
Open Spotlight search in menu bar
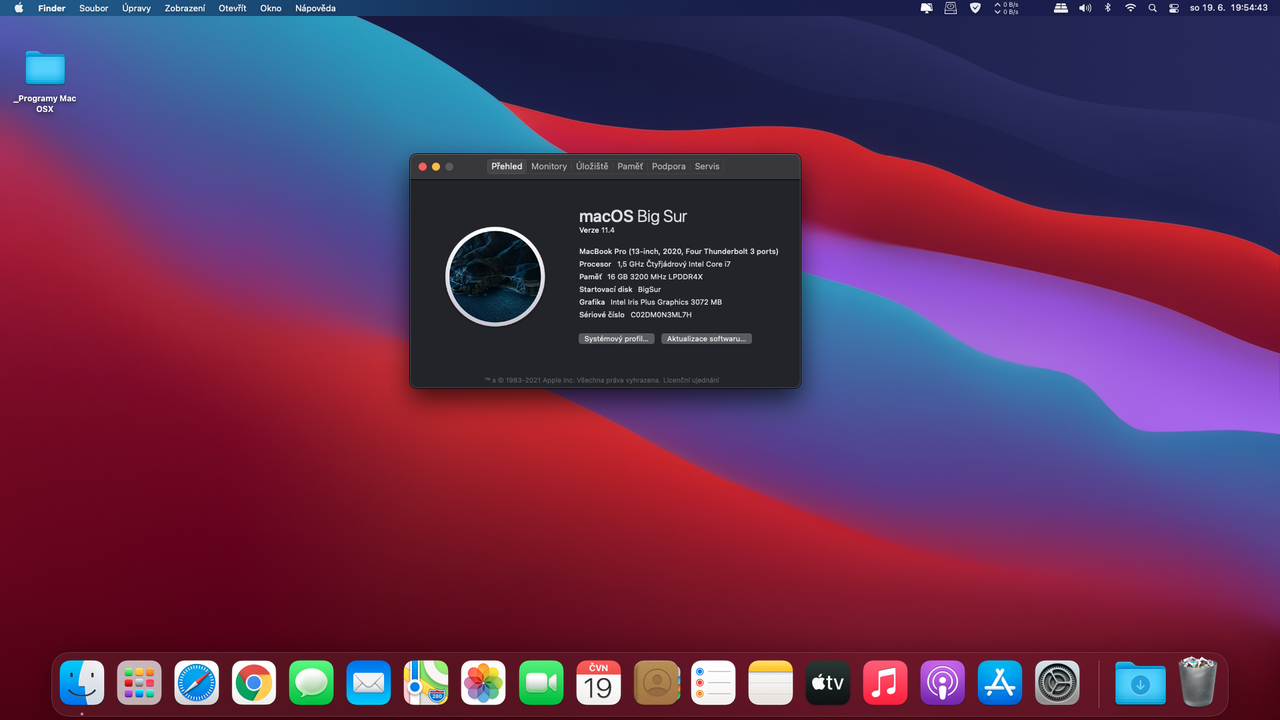click(1152, 8)
